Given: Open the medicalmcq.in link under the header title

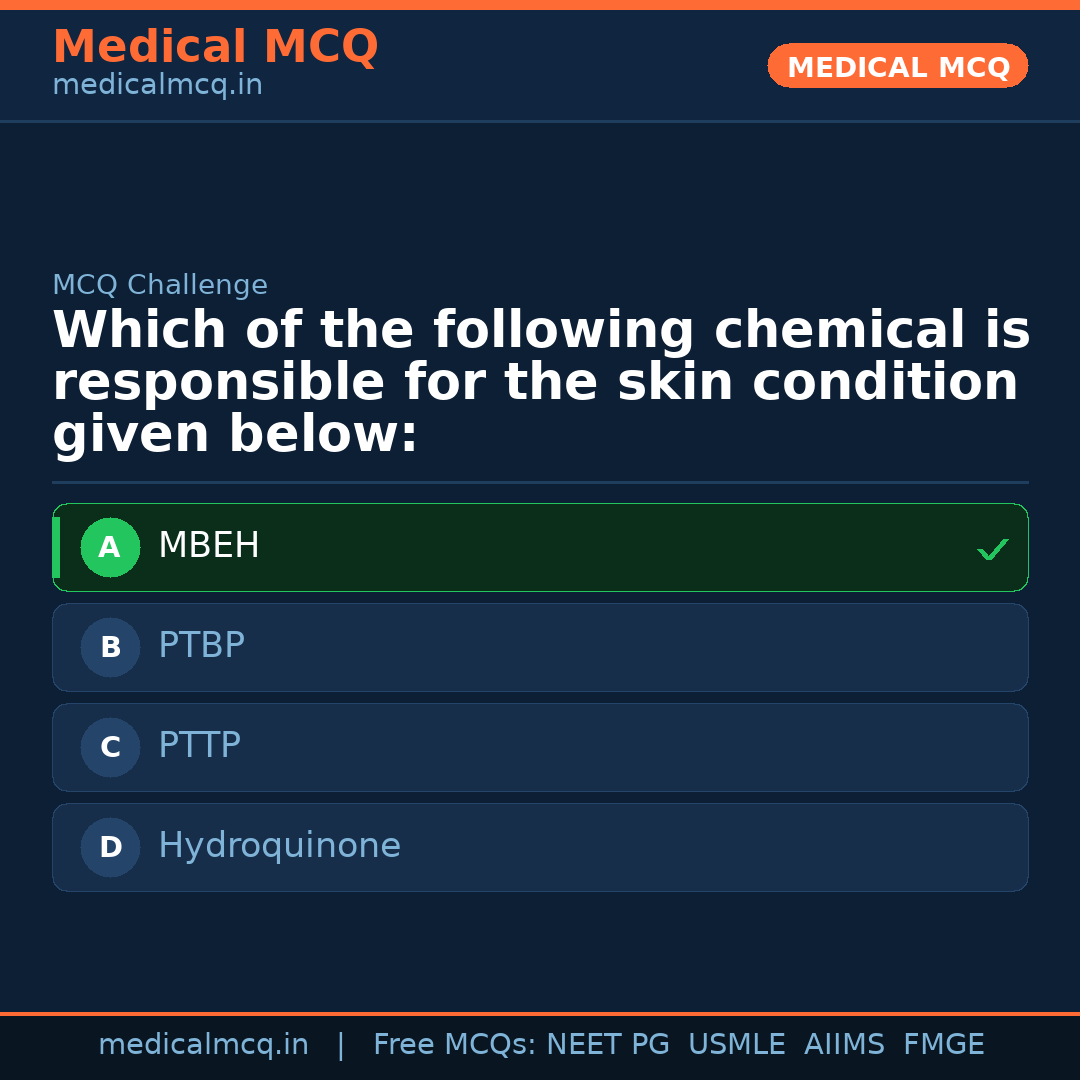Looking at the screenshot, I should (x=157, y=85).
